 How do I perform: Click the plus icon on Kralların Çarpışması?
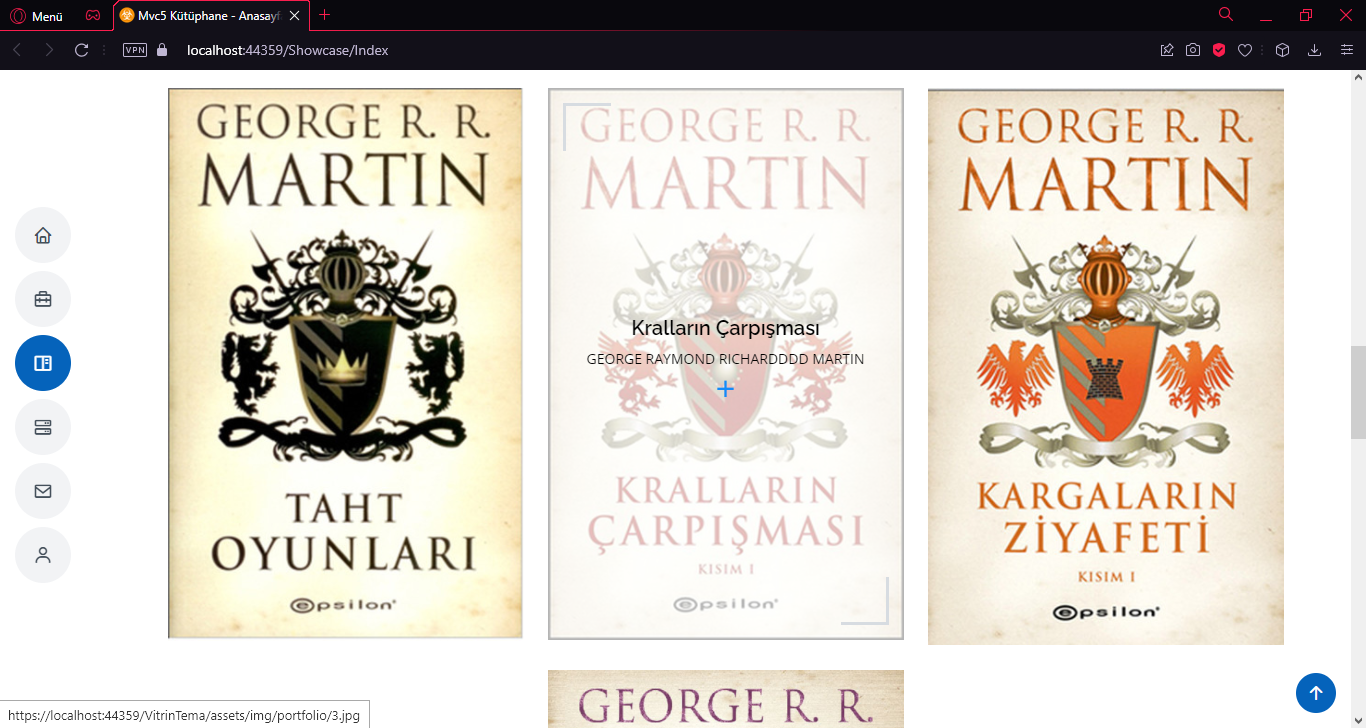click(726, 389)
